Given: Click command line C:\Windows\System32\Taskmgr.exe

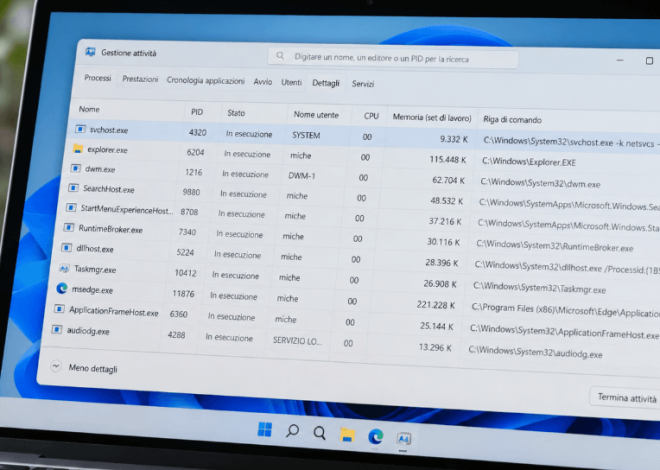Looking at the screenshot, I should pyautogui.click(x=540, y=288).
